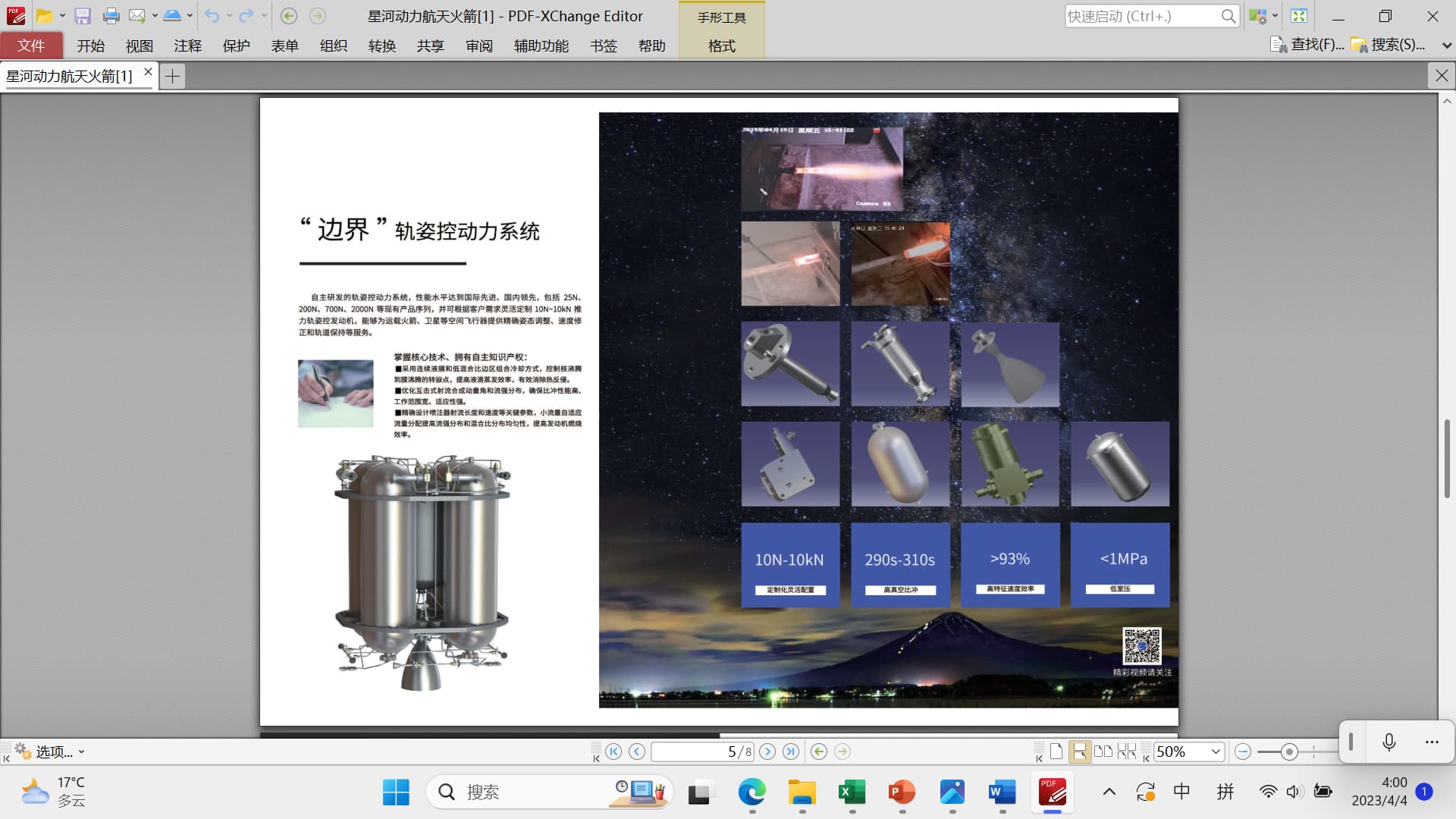Open a new tab with plus button
The height and width of the screenshot is (819, 1456).
click(173, 76)
